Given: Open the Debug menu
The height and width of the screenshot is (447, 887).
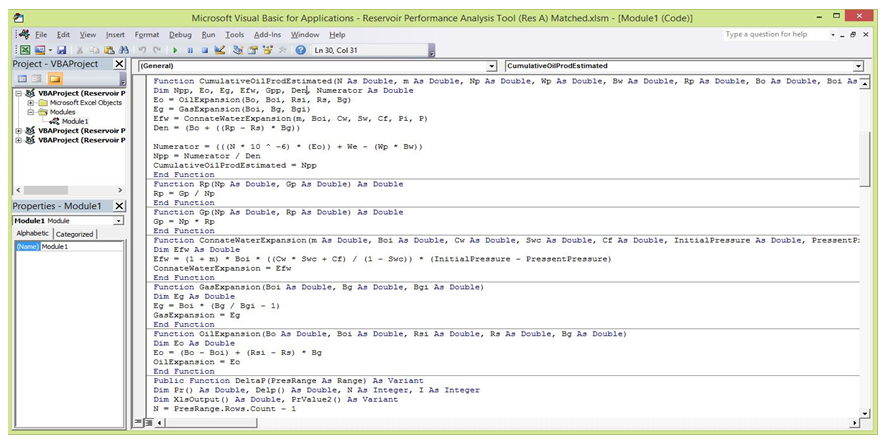Looking at the screenshot, I should 180,35.
